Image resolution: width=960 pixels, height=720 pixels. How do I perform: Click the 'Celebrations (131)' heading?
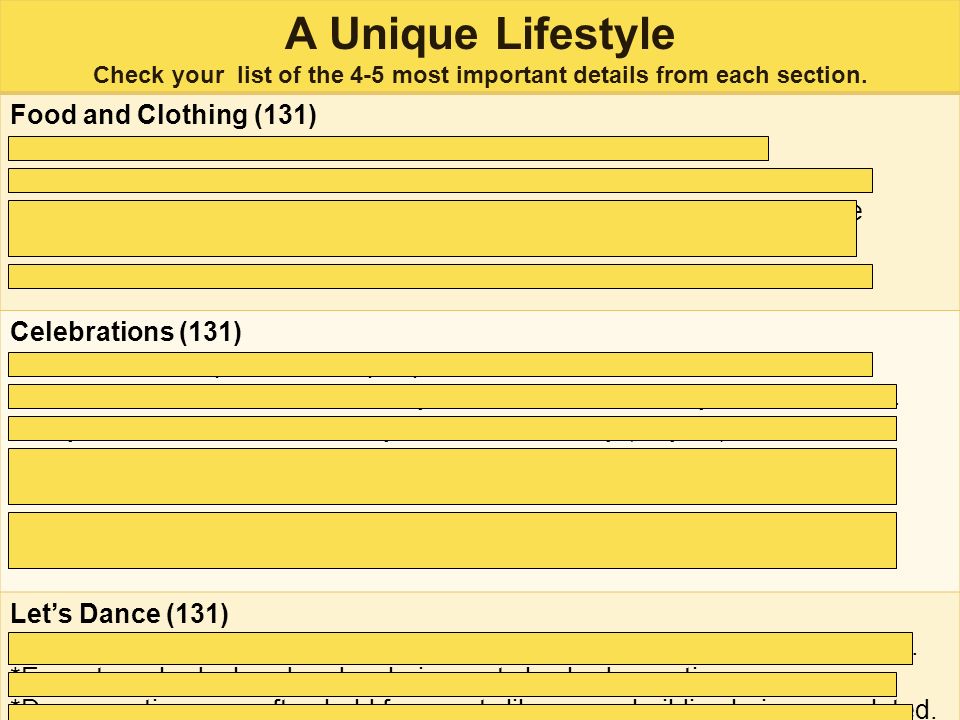126,331
